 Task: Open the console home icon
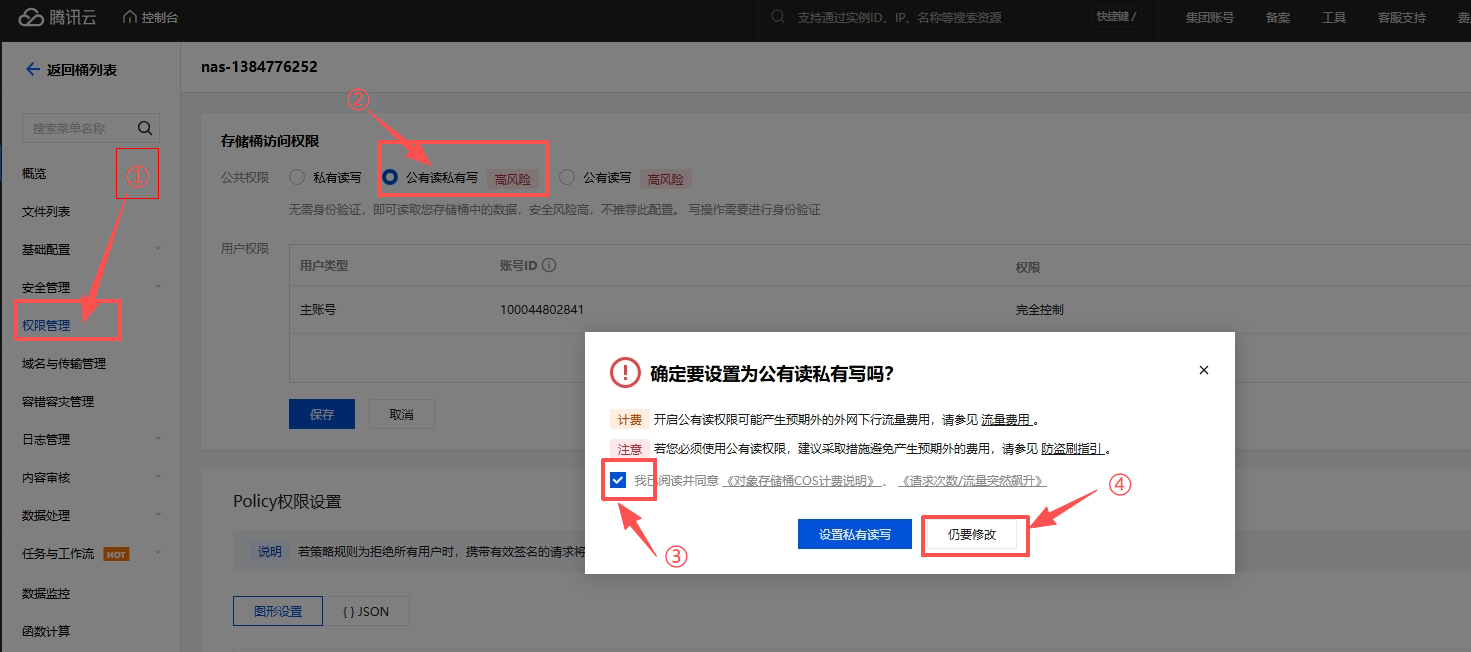(130, 18)
